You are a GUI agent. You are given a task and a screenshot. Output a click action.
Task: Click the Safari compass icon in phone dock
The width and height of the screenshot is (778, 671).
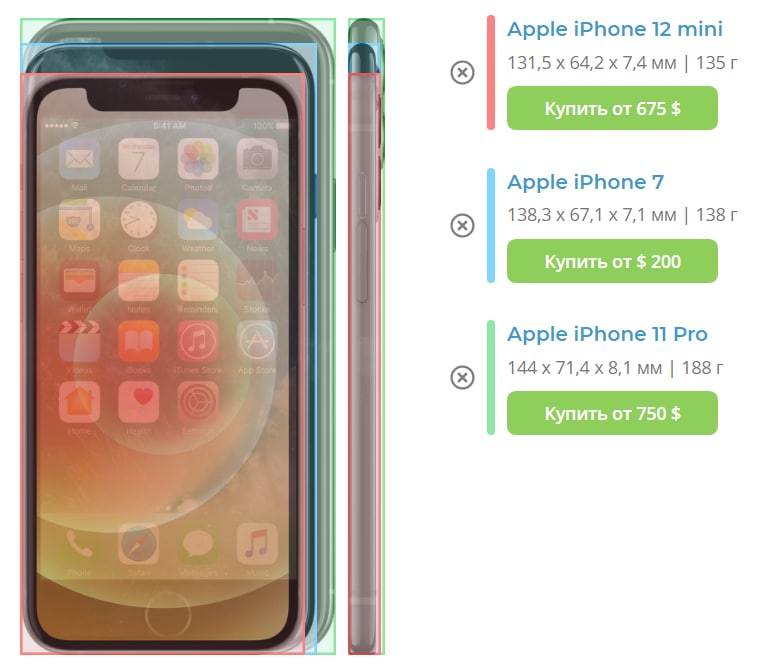click(x=138, y=543)
